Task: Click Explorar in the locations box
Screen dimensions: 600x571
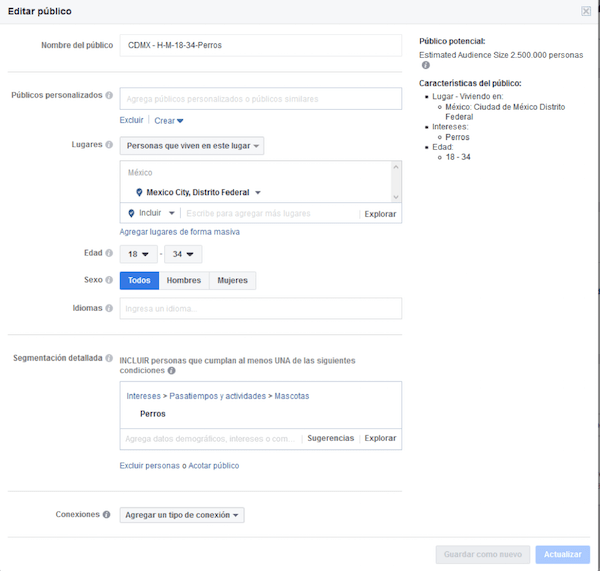Action: (380, 214)
